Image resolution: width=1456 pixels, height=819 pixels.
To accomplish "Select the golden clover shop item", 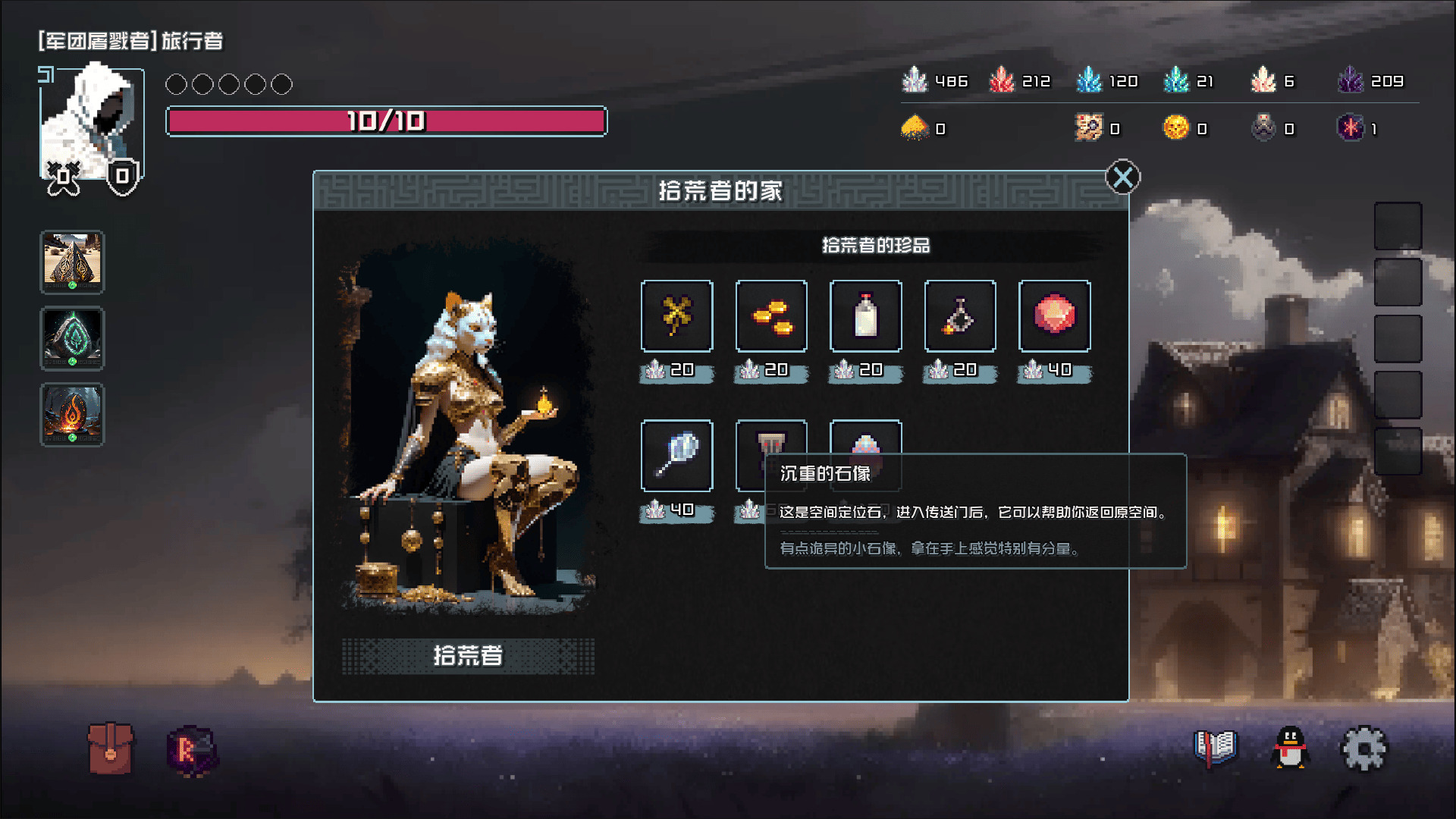I will tap(676, 315).
